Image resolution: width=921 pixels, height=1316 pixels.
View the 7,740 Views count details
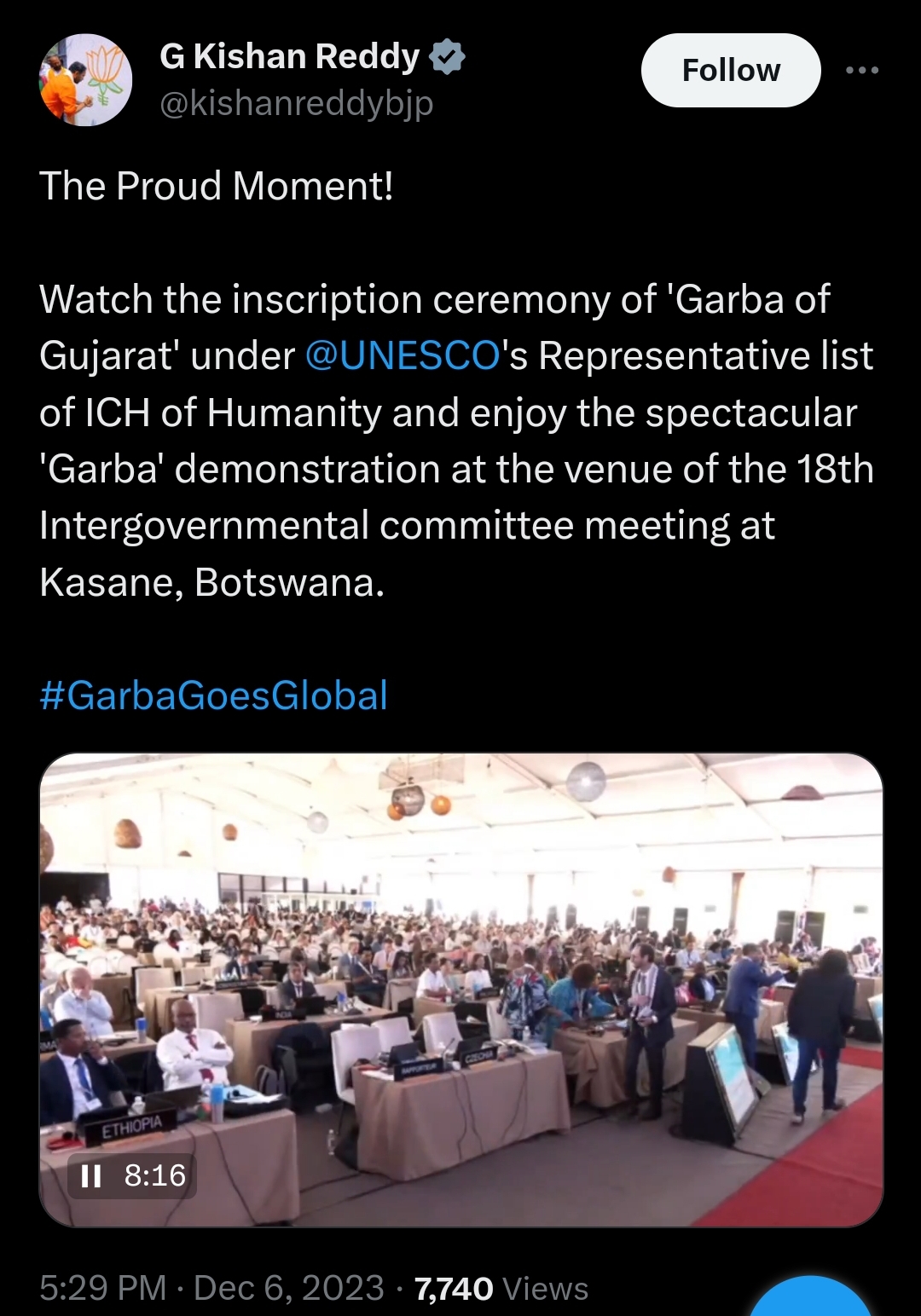(501, 1289)
